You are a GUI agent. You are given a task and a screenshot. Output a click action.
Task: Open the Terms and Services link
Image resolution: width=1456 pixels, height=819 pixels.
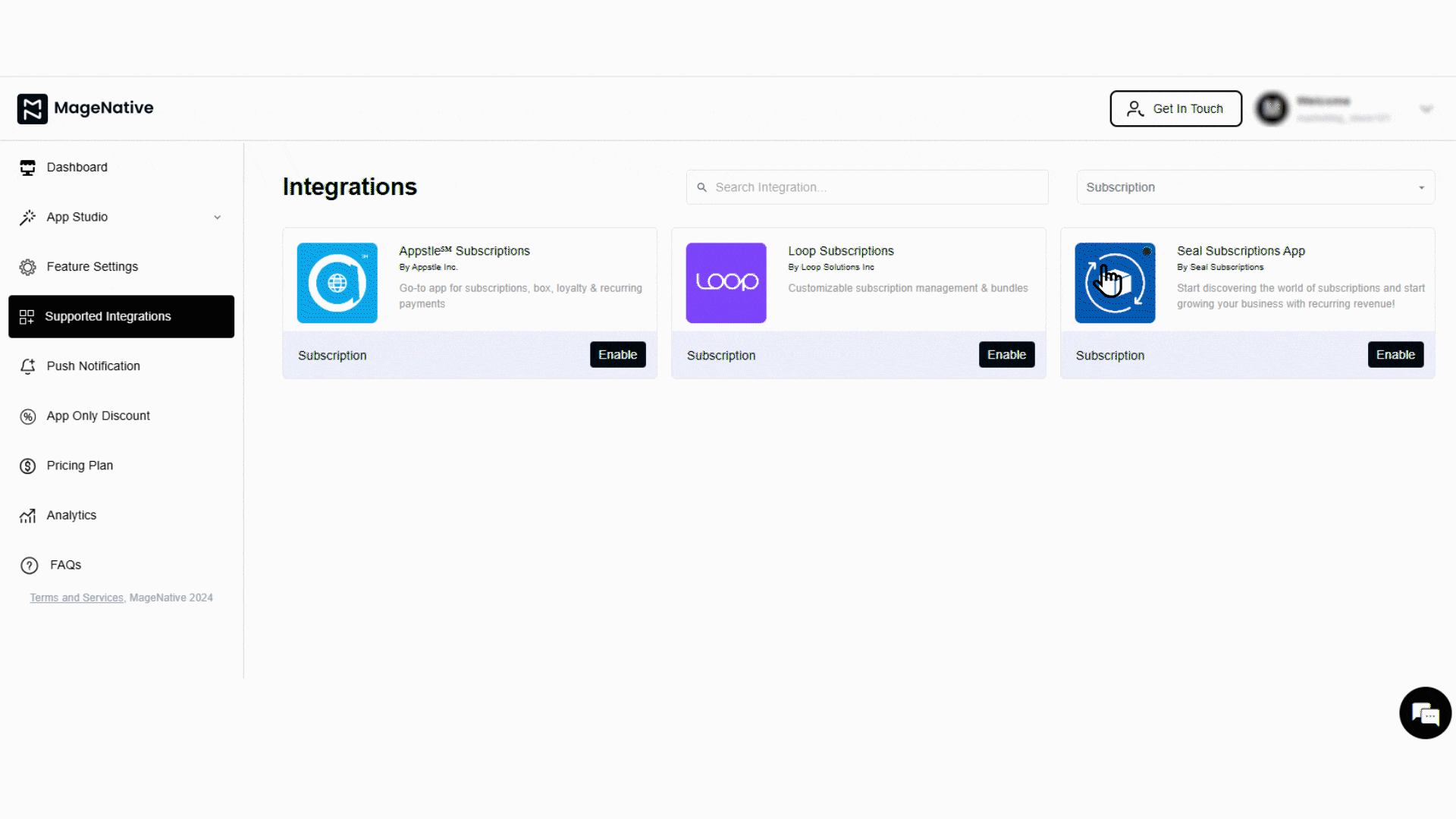[x=76, y=598]
